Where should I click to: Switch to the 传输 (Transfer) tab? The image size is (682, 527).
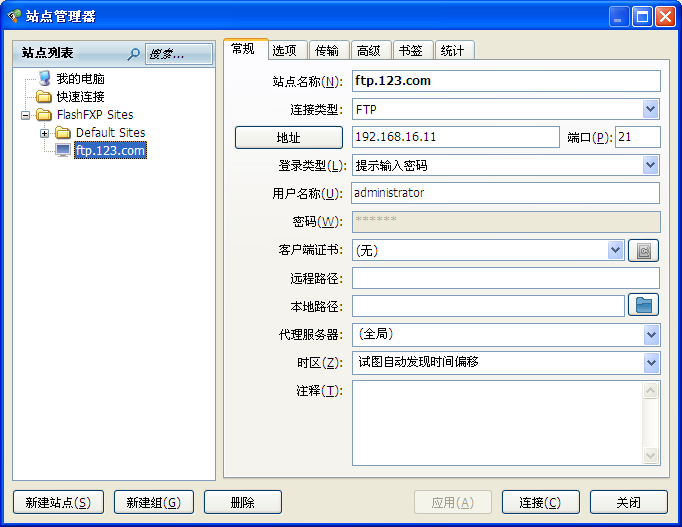[x=329, y=50]
